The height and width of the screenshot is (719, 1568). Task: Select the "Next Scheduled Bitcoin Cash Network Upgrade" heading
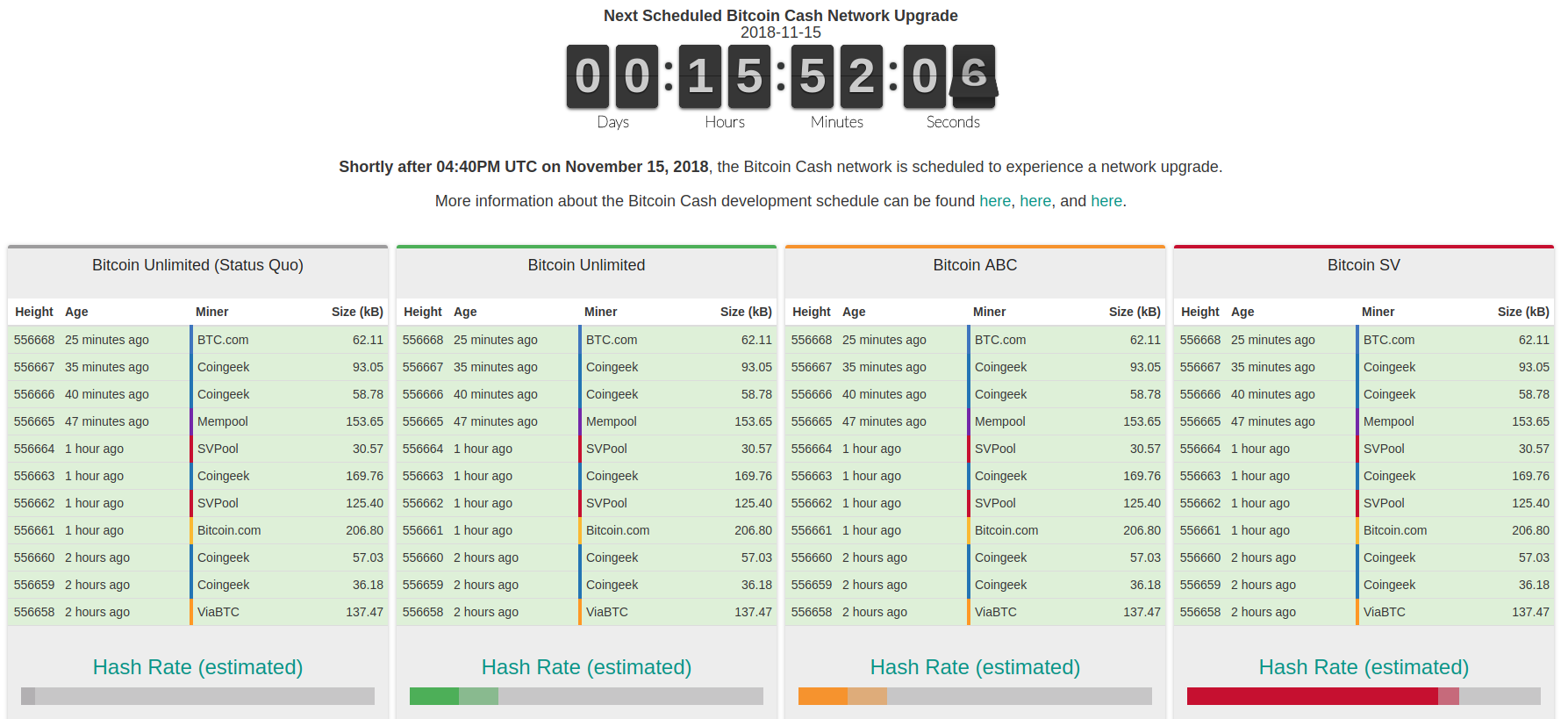point(781,16)
